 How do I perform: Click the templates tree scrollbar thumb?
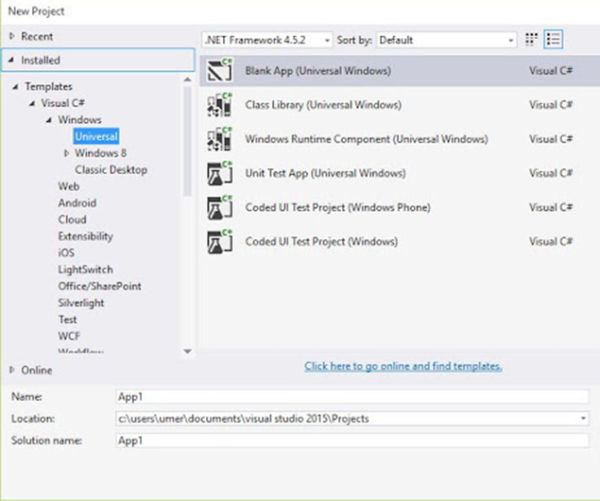tap(188, 142)
